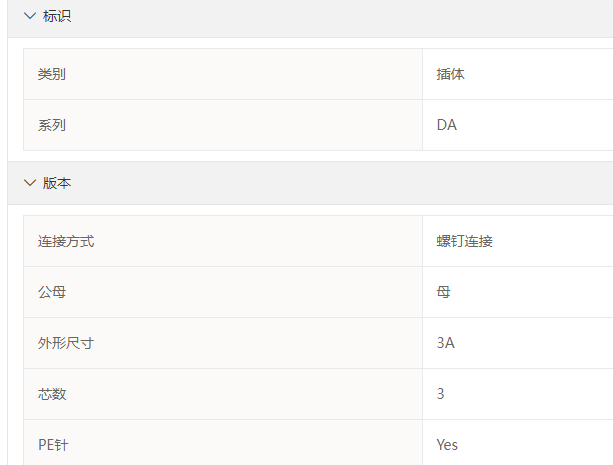Screen dimensions: 613x465
Task: Collapse the 版本 section chevron
Action: (x=30, y=183)
